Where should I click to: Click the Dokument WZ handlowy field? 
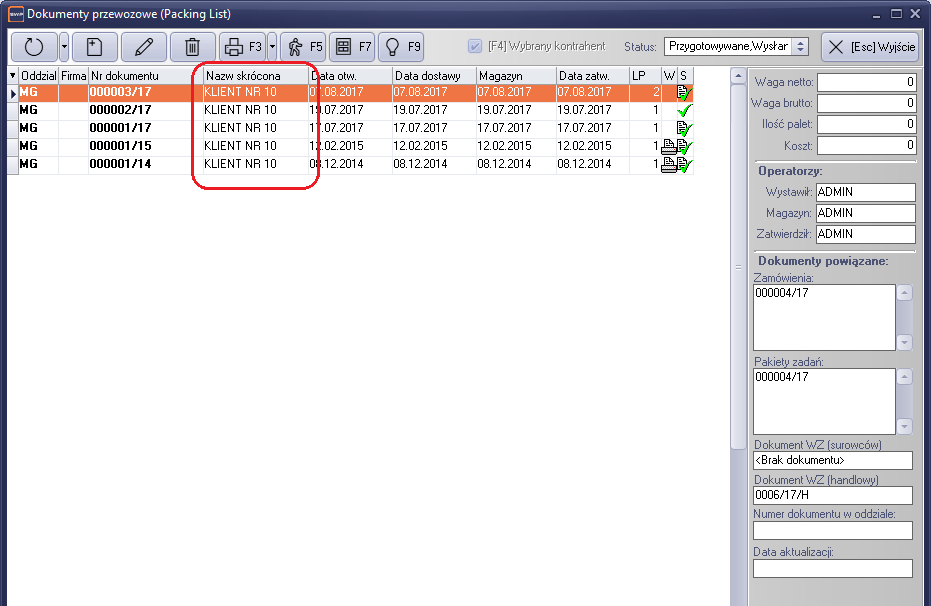pos(832,495)
